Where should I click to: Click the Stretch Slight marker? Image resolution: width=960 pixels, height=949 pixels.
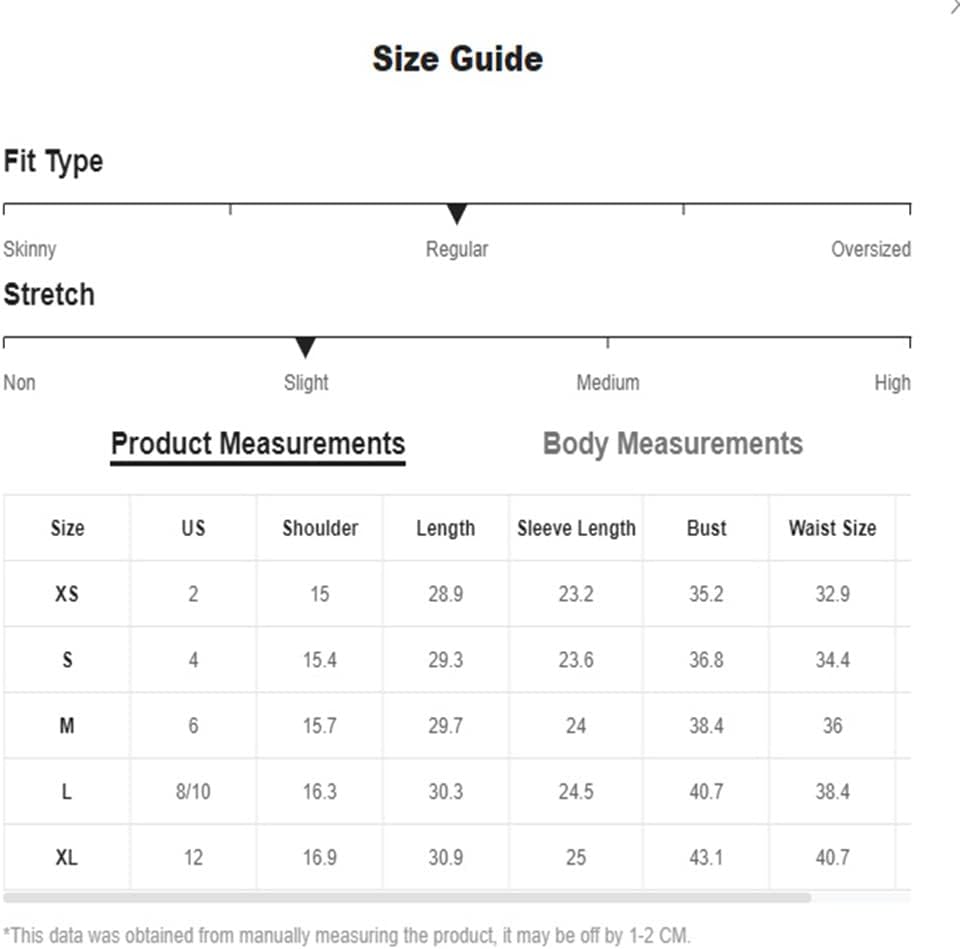[305, 347]
